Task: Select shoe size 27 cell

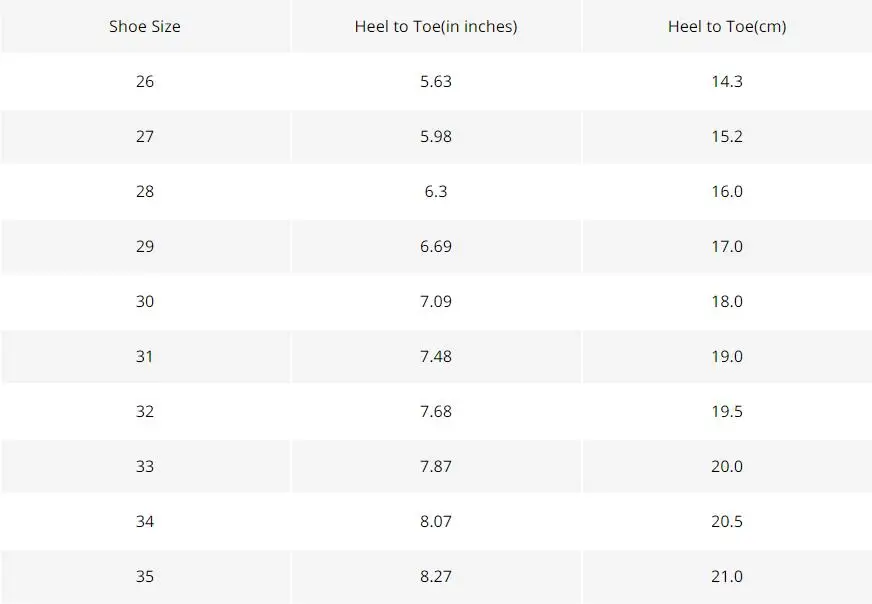Action: 145,136
